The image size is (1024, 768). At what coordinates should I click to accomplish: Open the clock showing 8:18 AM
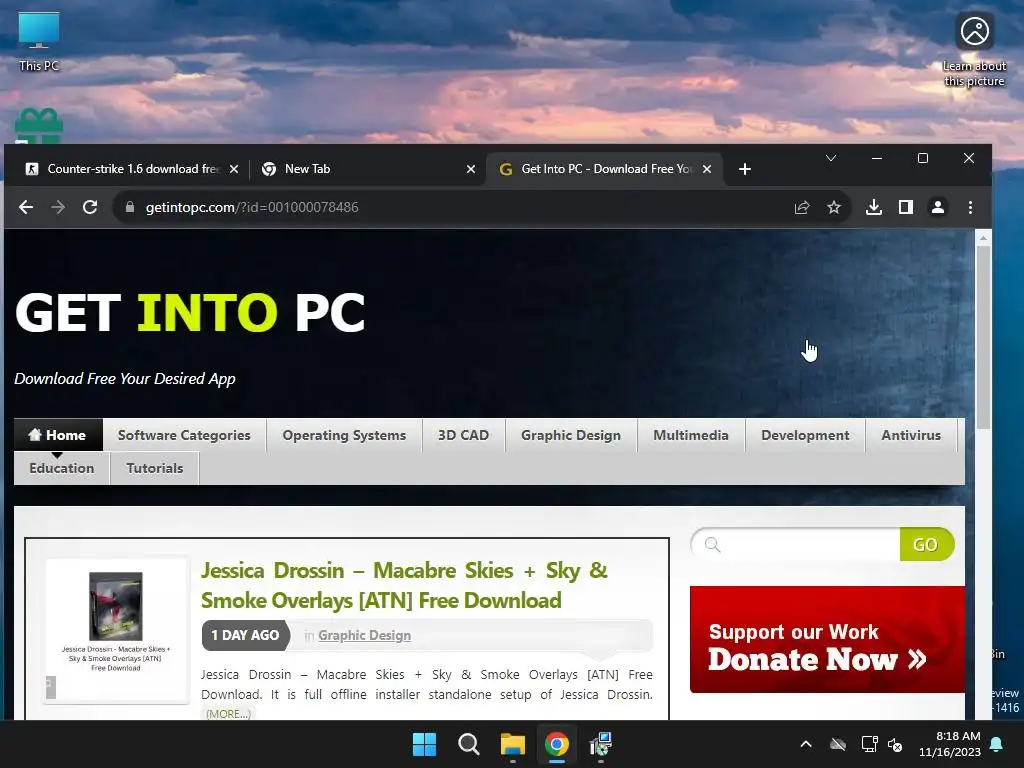[950, 744]
